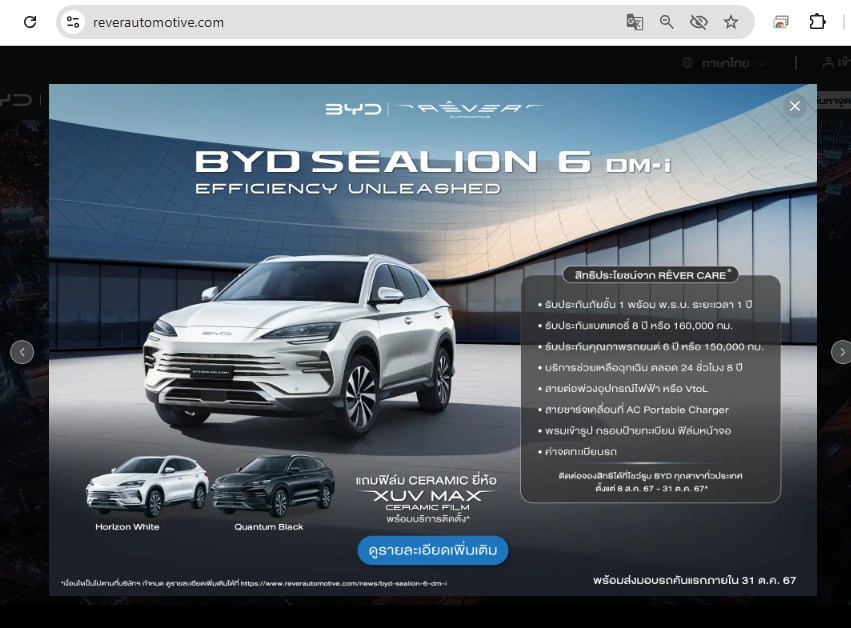851x628 pixels.
Task: Click the สิทธิประโยชน์จาก RÊVER CARE heading
Action: (650, 275)
